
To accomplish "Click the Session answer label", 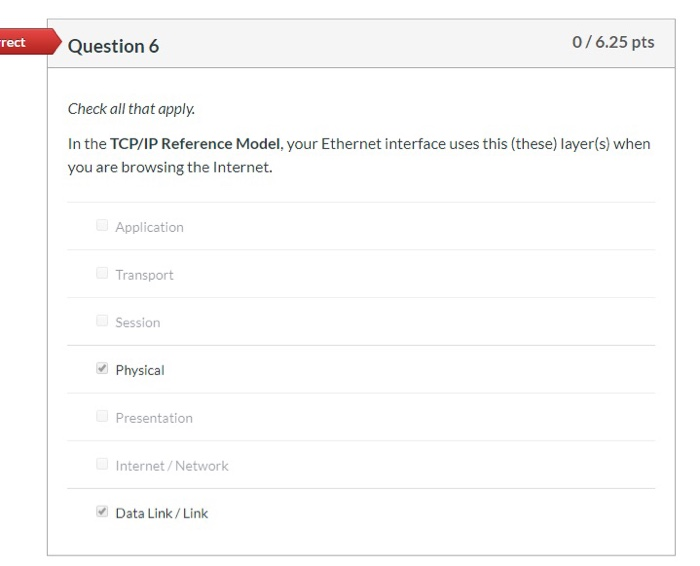I will tap(137, 322).
